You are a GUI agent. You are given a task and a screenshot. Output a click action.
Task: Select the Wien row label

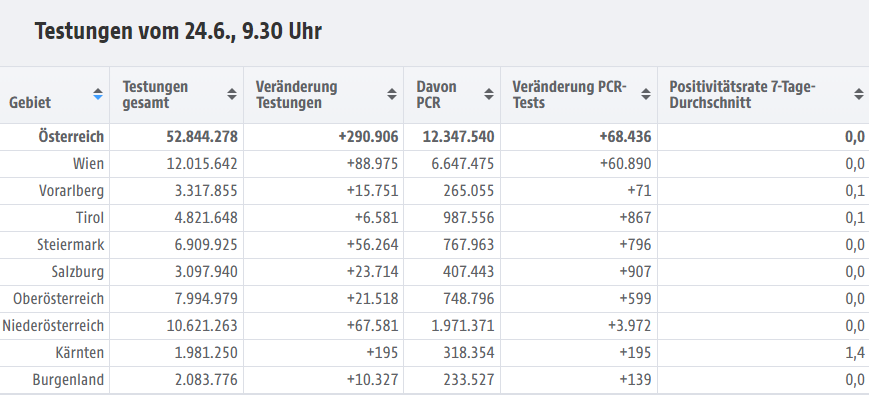coord(89,164)
